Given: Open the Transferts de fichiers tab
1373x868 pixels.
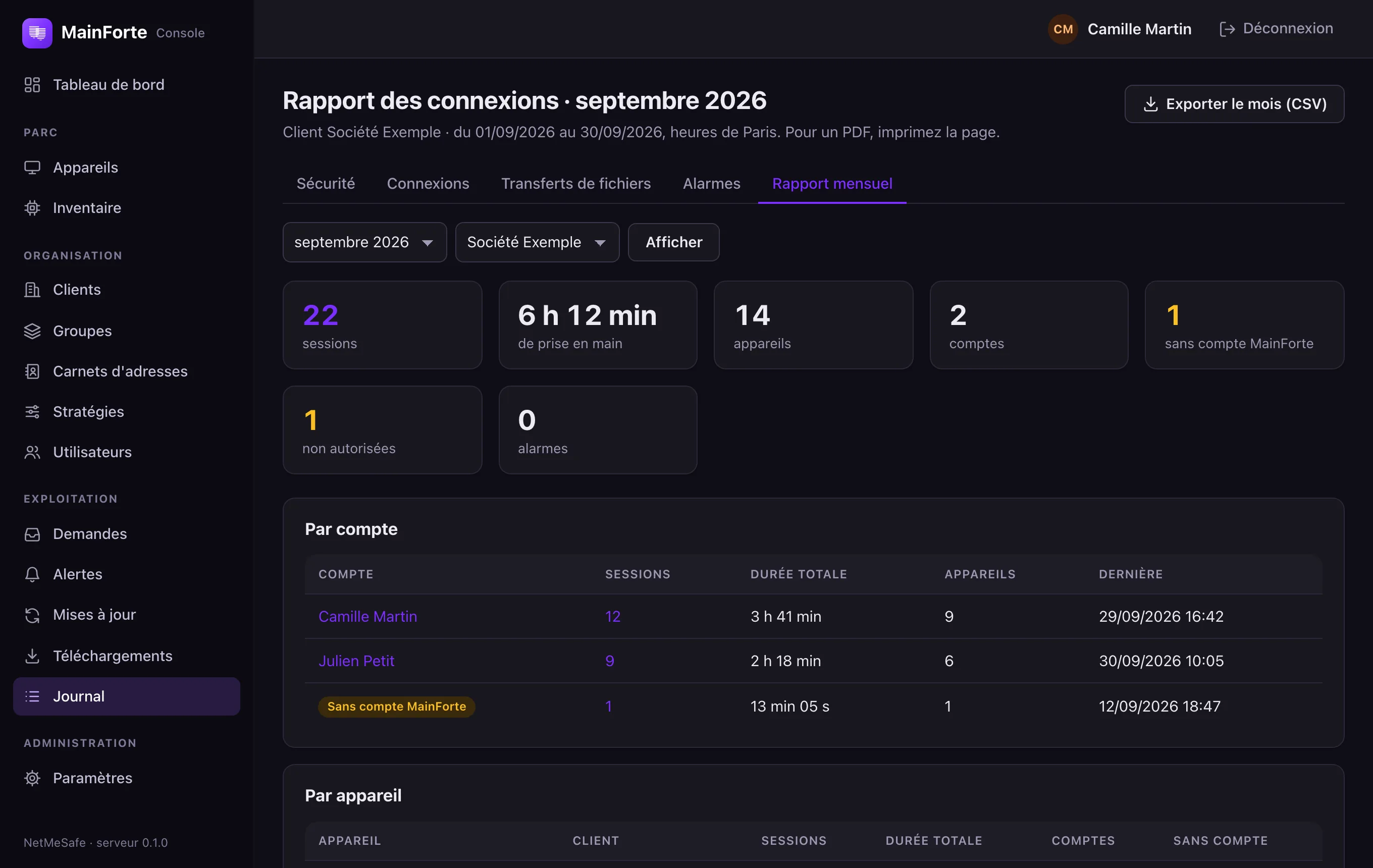Looking at the screenshot, I should [576, 184].
